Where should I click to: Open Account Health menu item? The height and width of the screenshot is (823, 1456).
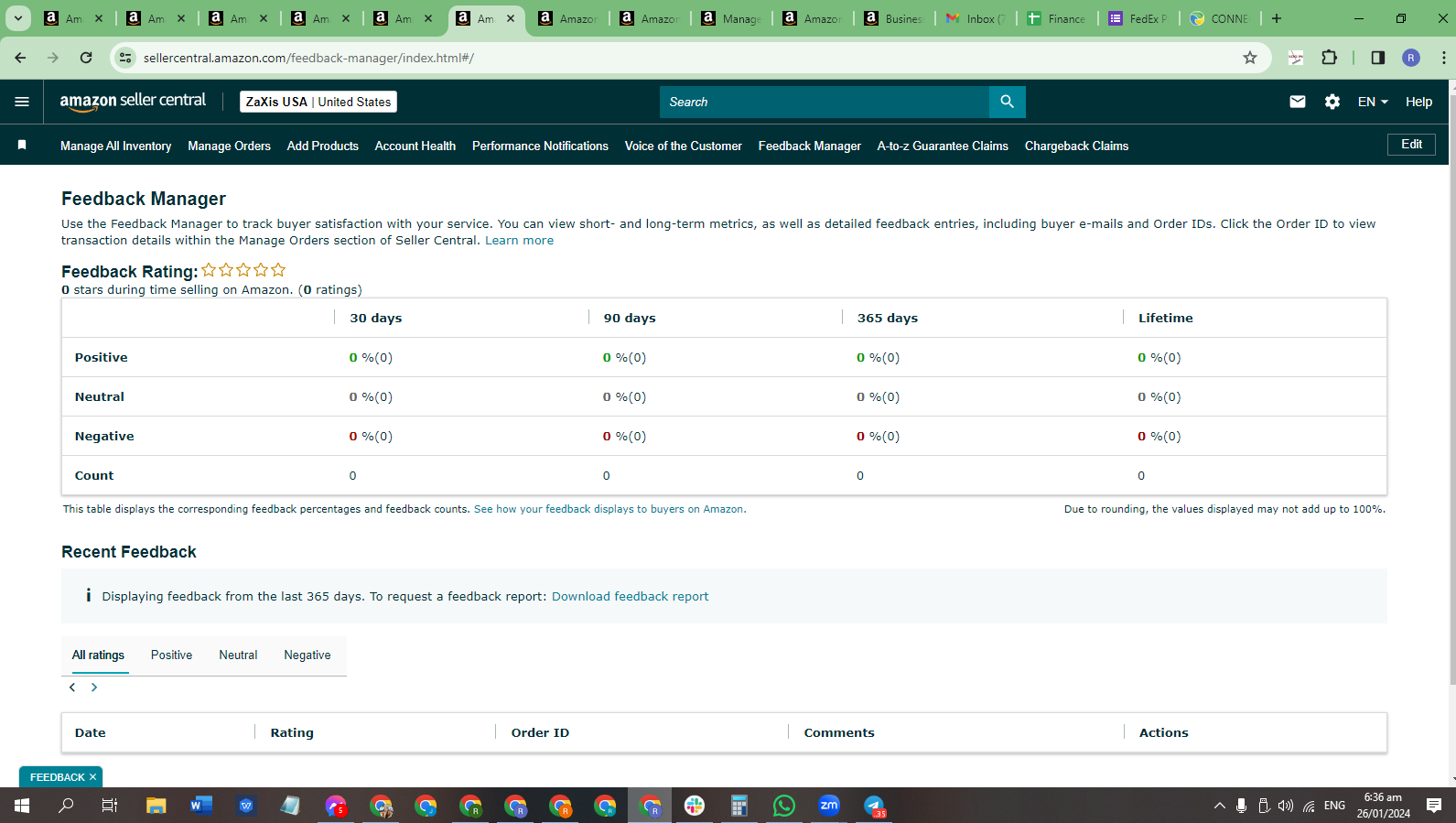tap(415, 146)
